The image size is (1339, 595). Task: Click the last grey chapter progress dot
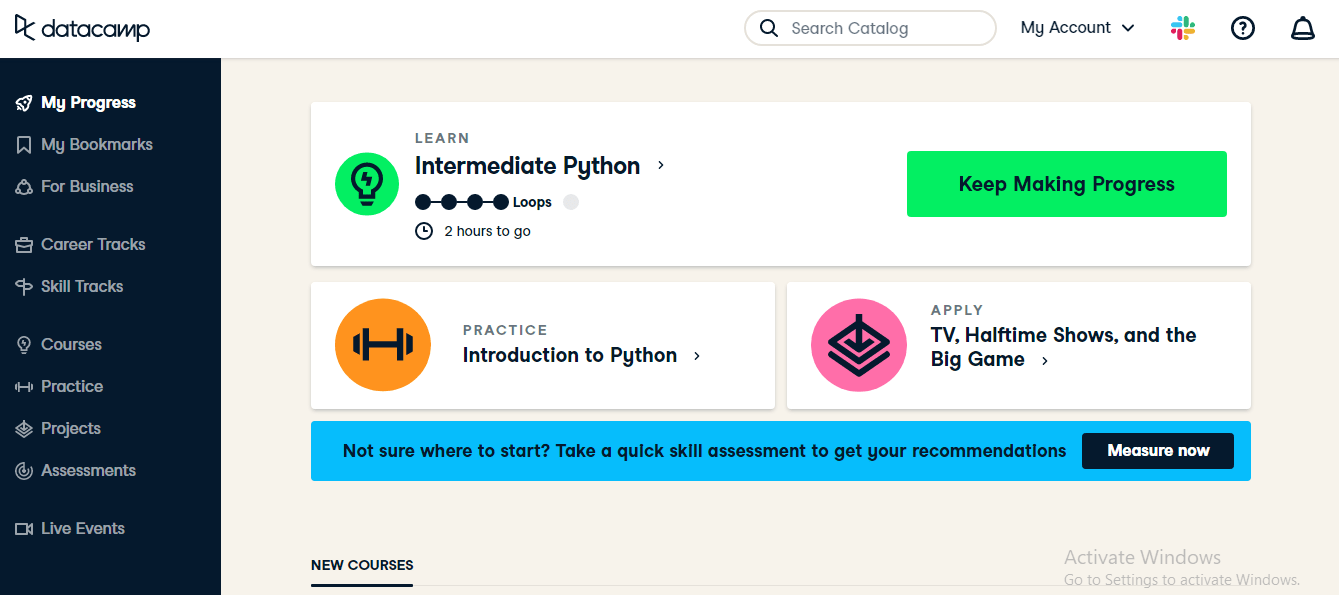point(571,202)
